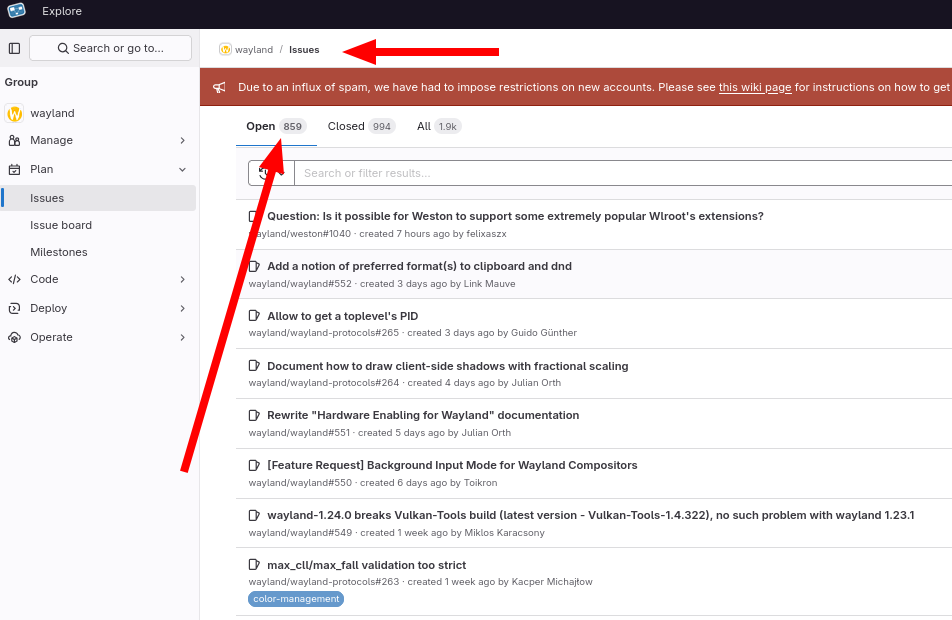Click issue icon beside toplevel's PID issue
This screenshot has height=620, width=952.
pos(254,316)
